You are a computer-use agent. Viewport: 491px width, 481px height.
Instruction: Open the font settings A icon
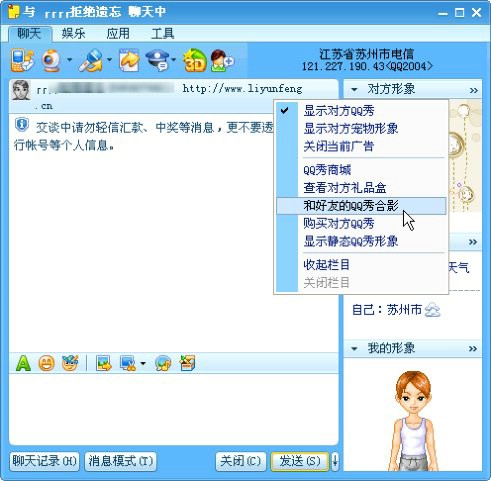coord(23,363)
